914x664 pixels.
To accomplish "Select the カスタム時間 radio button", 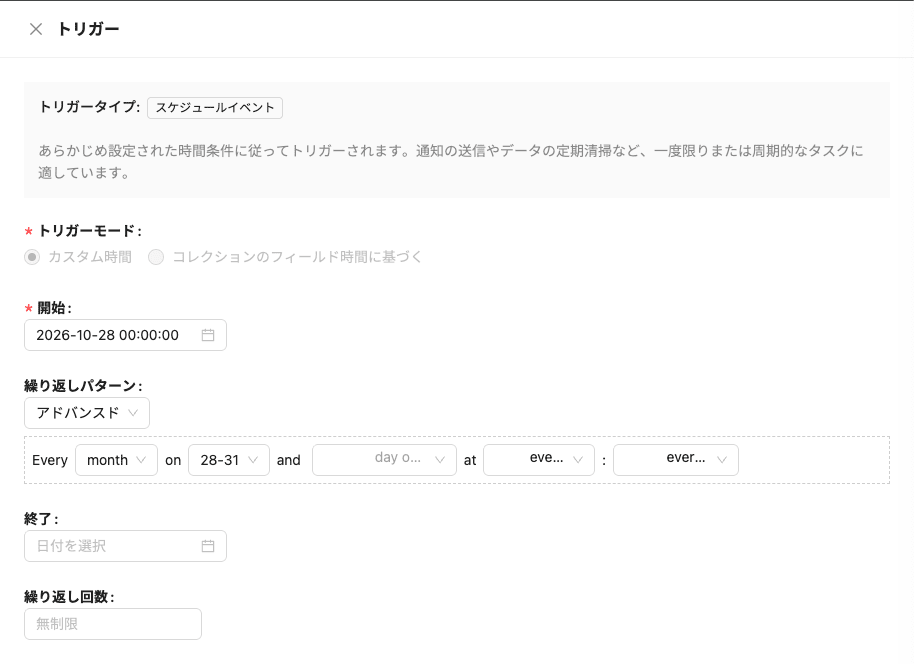I will [x=32, y=257].
